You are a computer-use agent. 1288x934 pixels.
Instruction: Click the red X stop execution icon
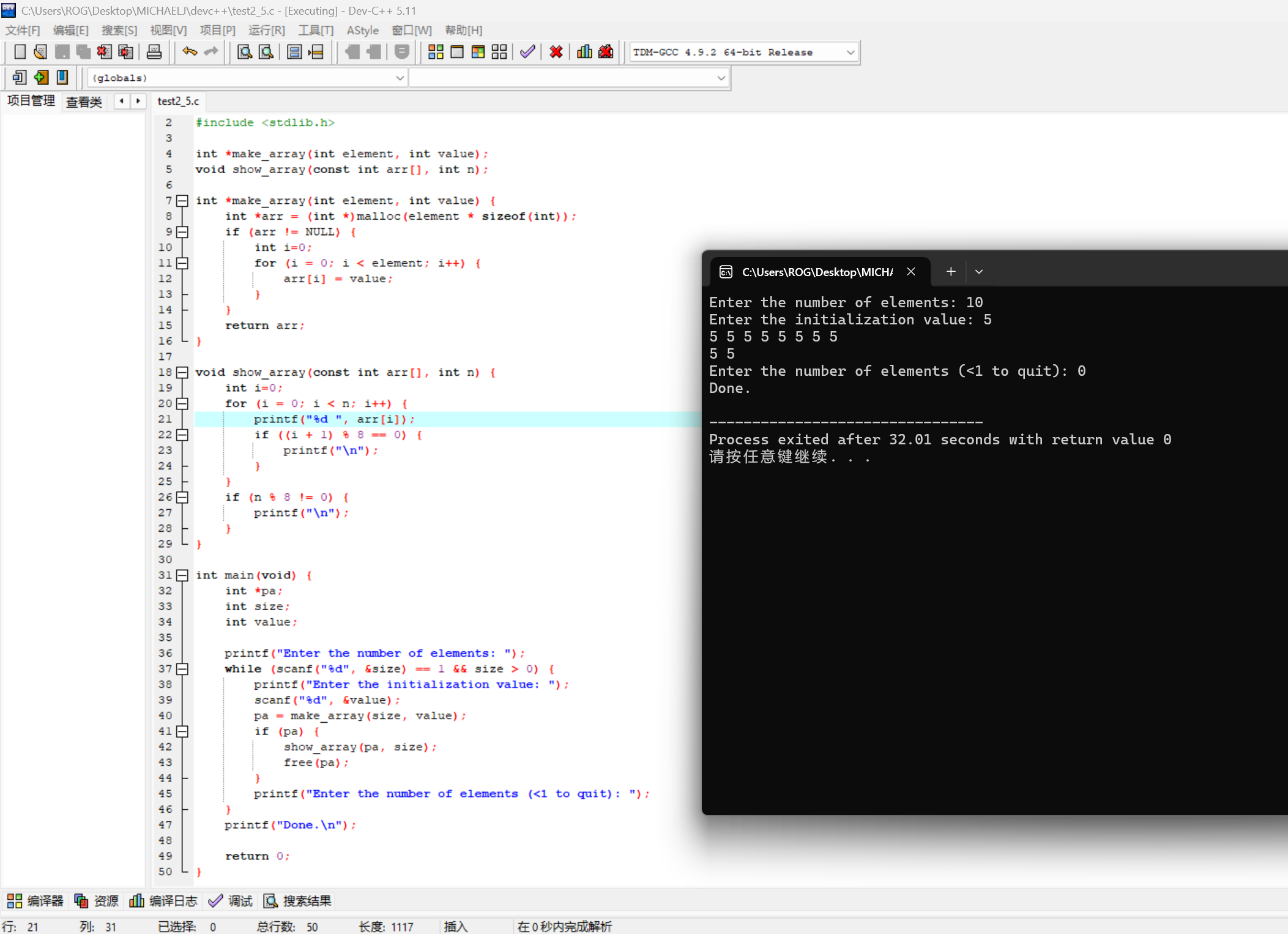pos(556,52)
